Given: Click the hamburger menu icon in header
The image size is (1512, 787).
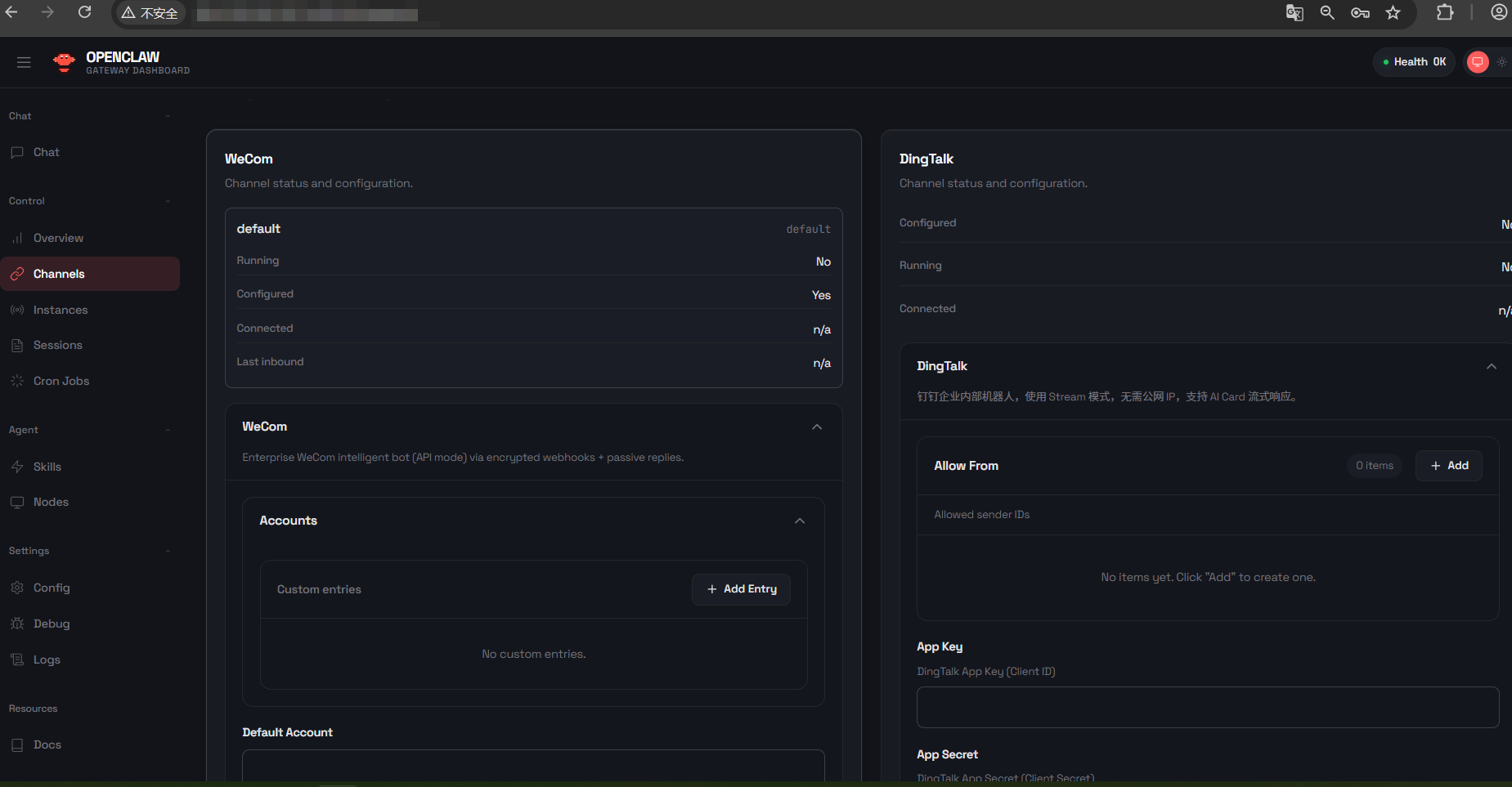Looking at the screenshot, I should click(x=24, y=62).
